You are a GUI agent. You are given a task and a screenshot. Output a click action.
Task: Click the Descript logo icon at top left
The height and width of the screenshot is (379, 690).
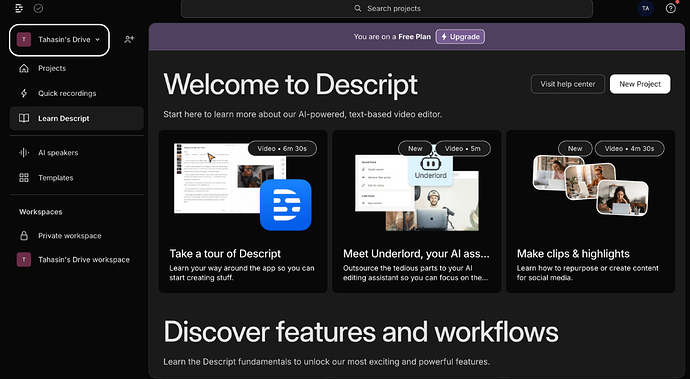19,8
